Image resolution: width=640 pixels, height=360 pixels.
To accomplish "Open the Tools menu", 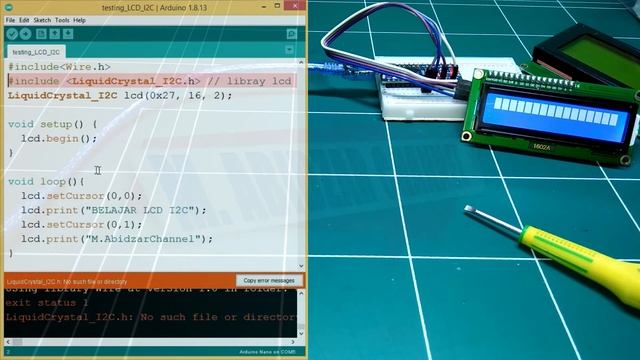I will point(62,20).
